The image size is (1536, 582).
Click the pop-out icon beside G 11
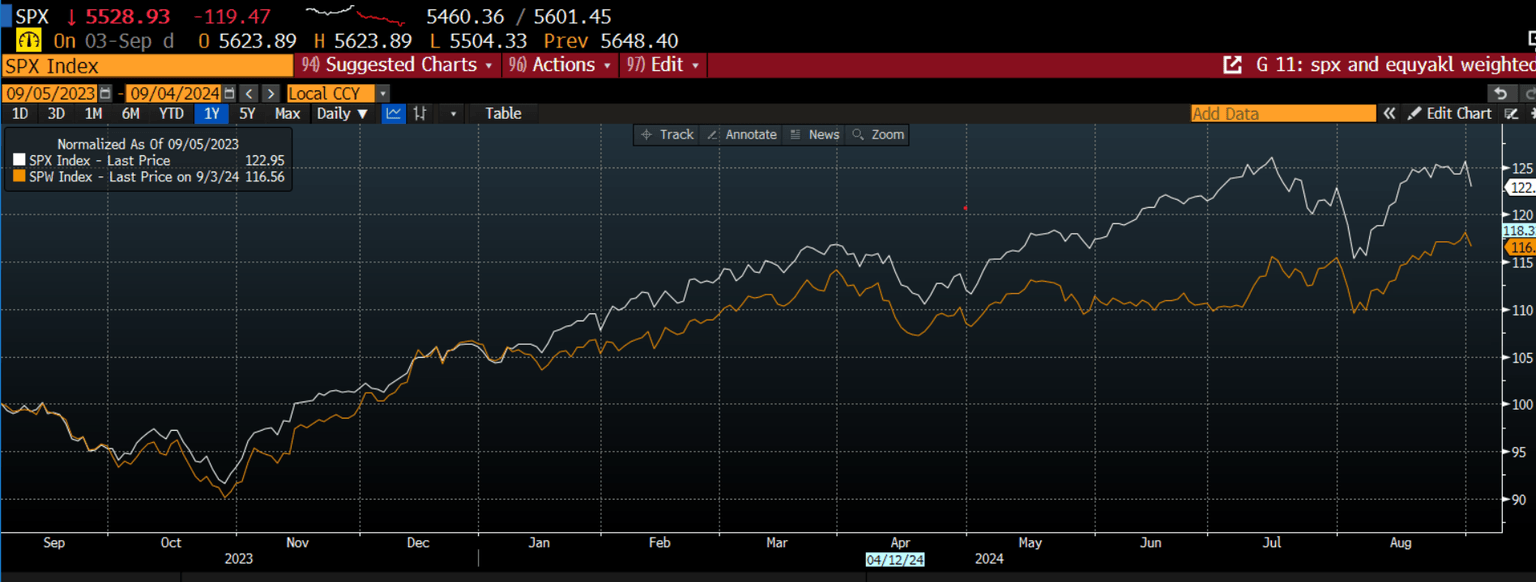pyautogui.click(x=1232, y=65)
